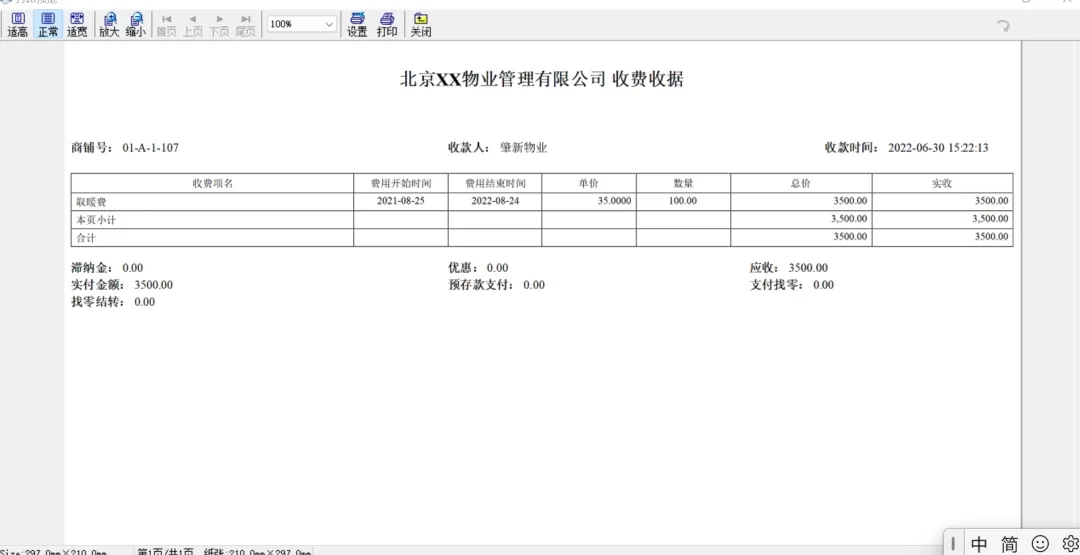The image size is (1080, 555).
Task: Click the 第1页/共1页 status bar text
Action: 165,551
